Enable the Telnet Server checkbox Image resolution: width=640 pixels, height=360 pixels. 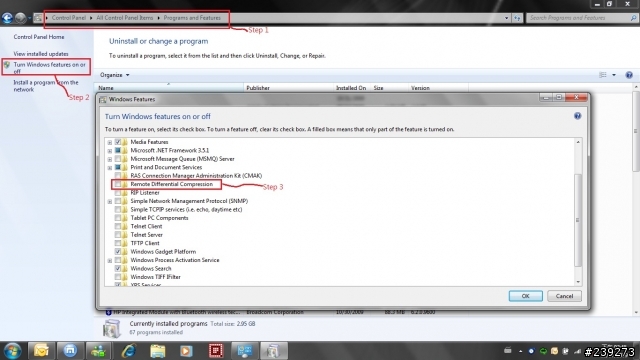[x=118, y=235]
